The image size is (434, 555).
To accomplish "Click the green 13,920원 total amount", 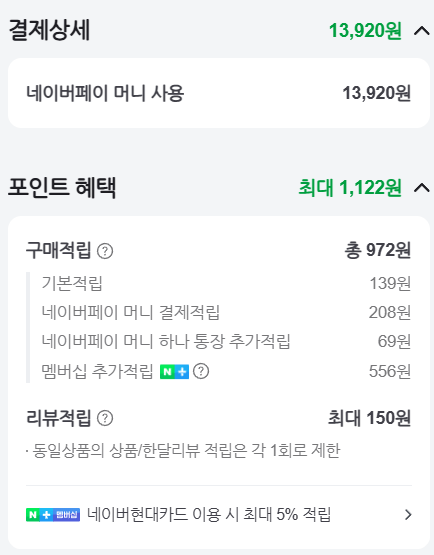I will [365, 30].
